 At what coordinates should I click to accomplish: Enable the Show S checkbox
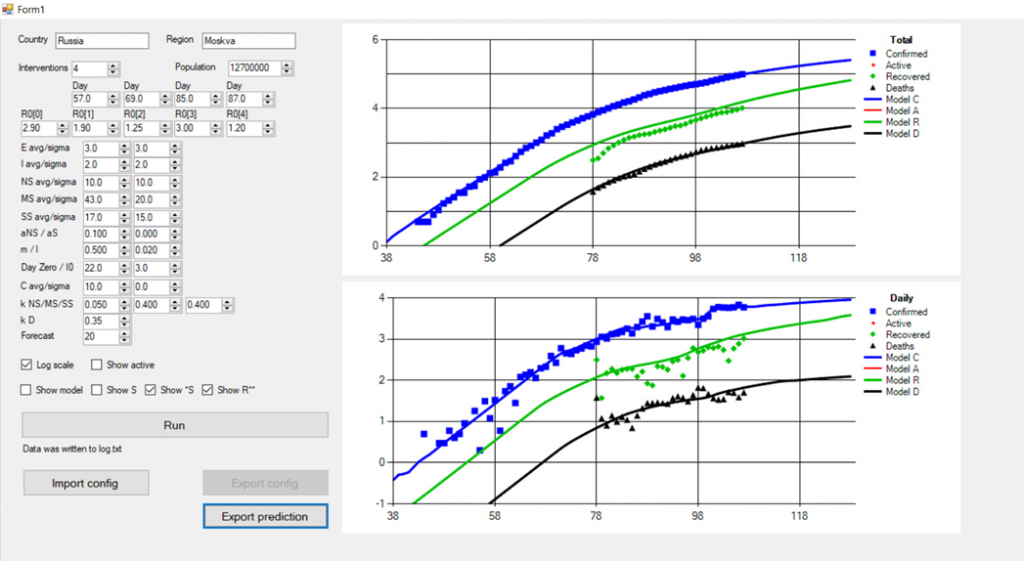click(97, 390)
